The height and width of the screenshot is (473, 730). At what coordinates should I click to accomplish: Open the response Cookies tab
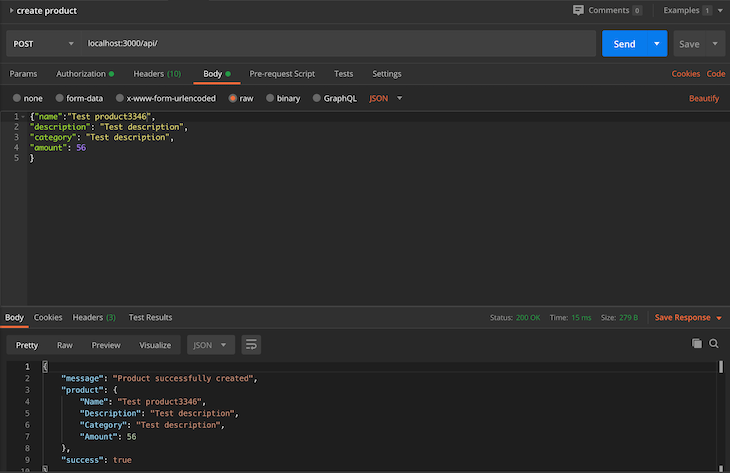48,318
